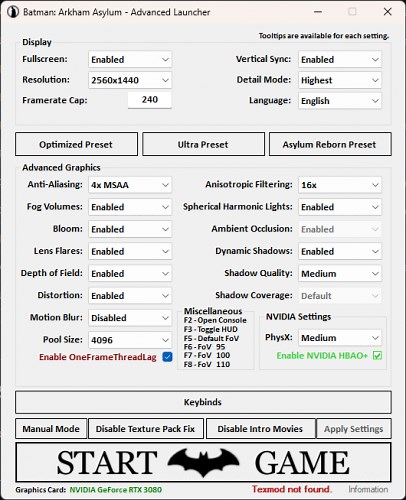
Task: Close the Advanced Launcher window
Action: point(387,12)
